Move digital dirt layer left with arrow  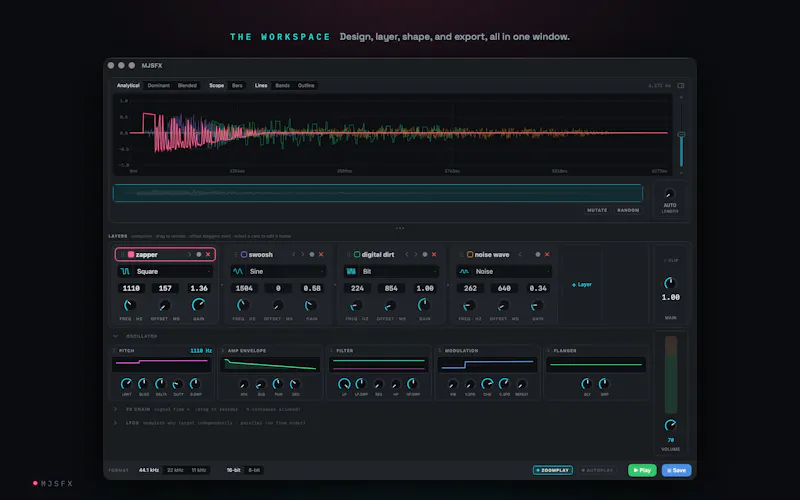407,255
